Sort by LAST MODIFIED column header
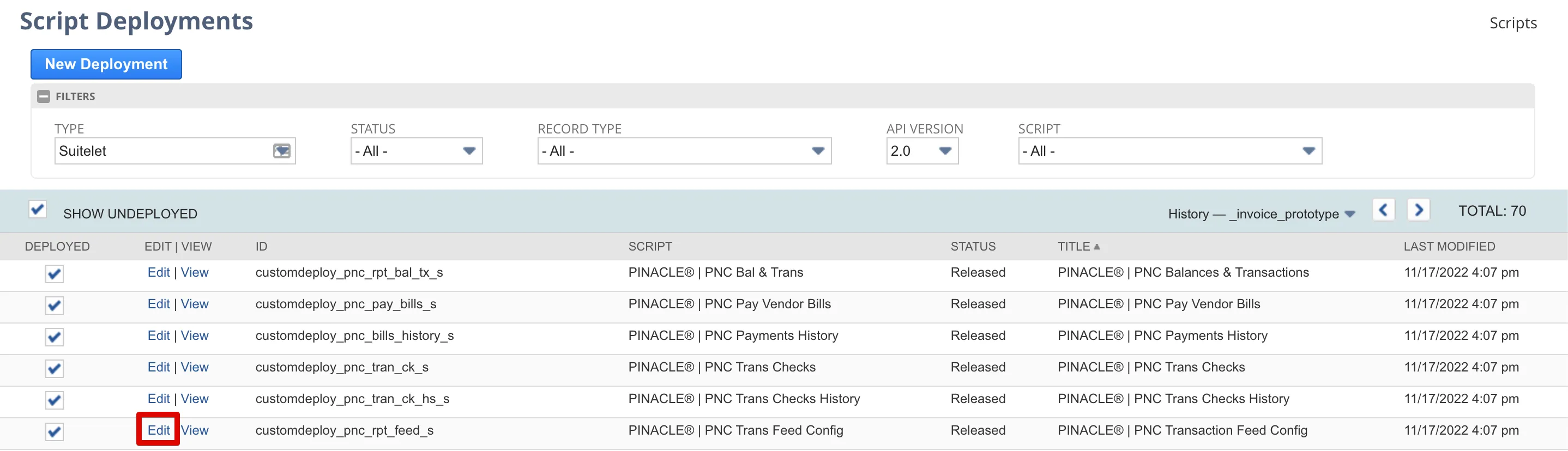 pyautogui.click(x=1449, y=246)
